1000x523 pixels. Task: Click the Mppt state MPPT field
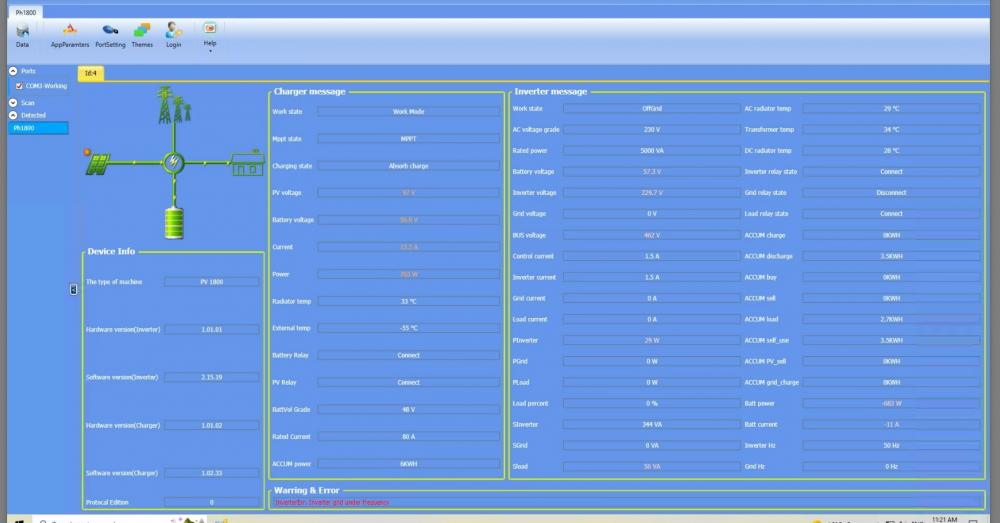click(408, 138)
